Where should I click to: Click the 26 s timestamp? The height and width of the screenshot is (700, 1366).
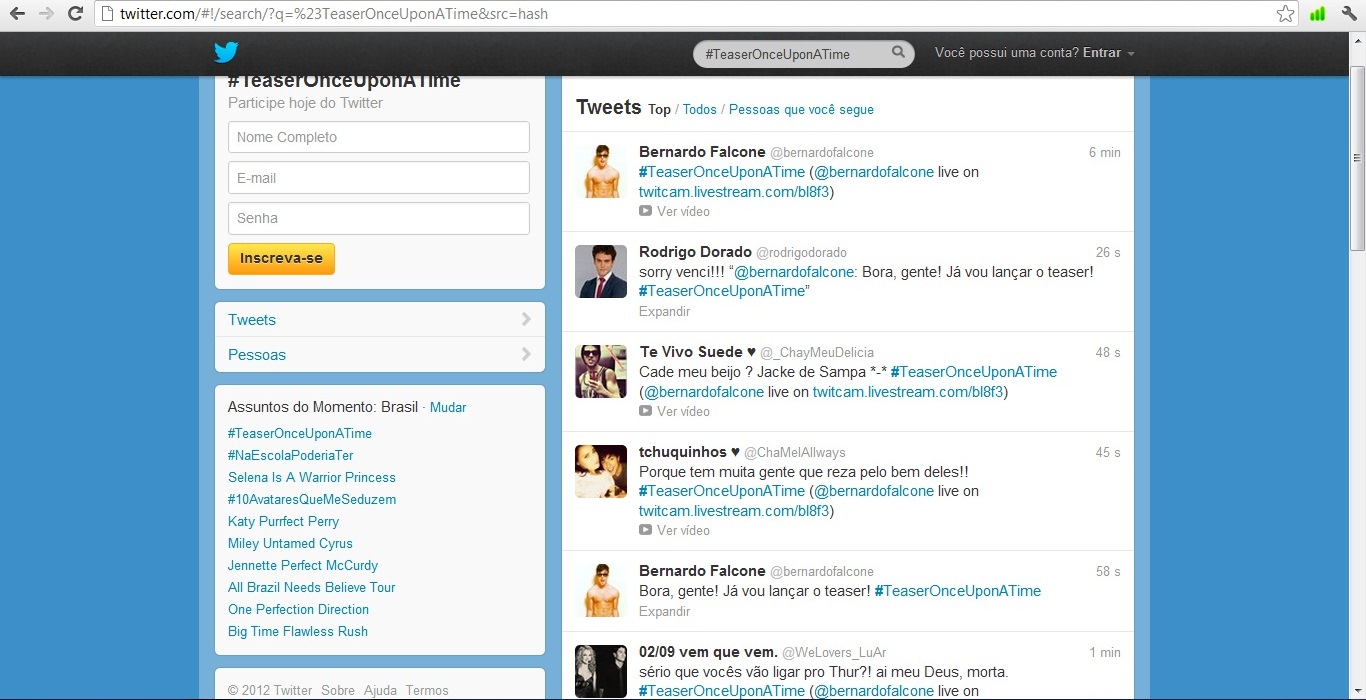click(1108, 252)
